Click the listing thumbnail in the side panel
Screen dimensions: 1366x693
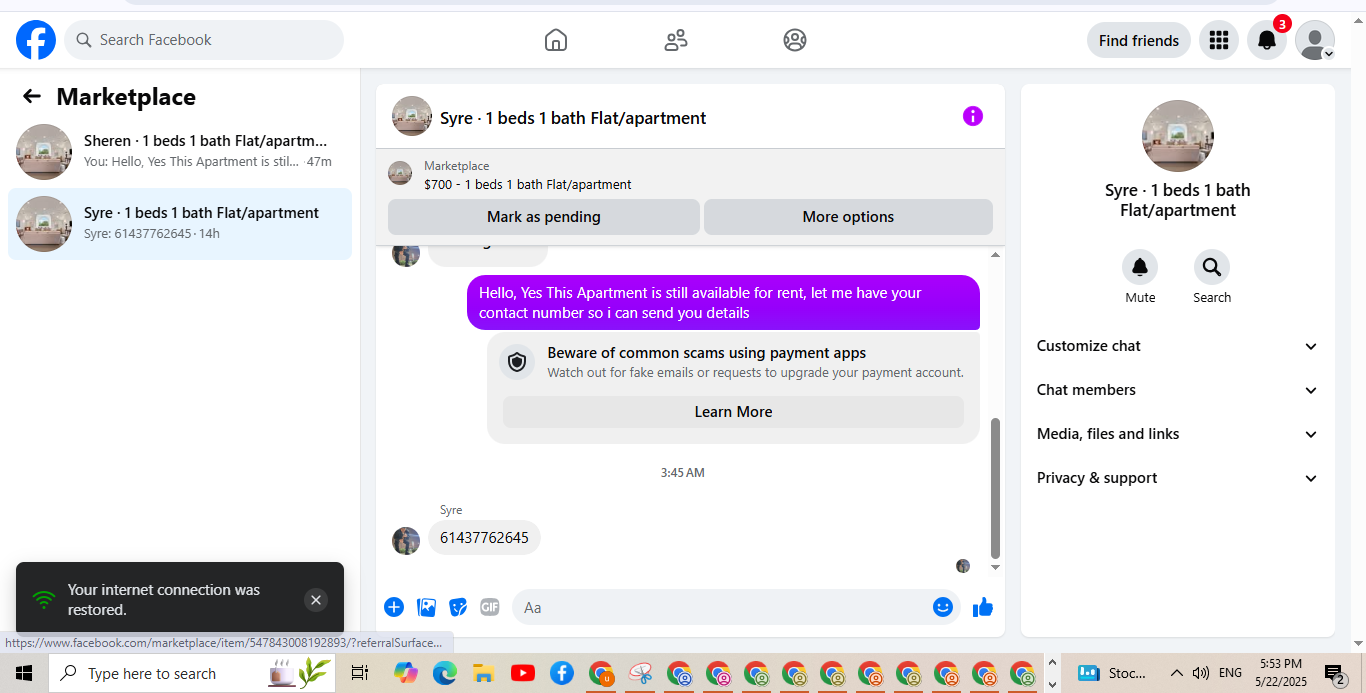point(1178,136)
